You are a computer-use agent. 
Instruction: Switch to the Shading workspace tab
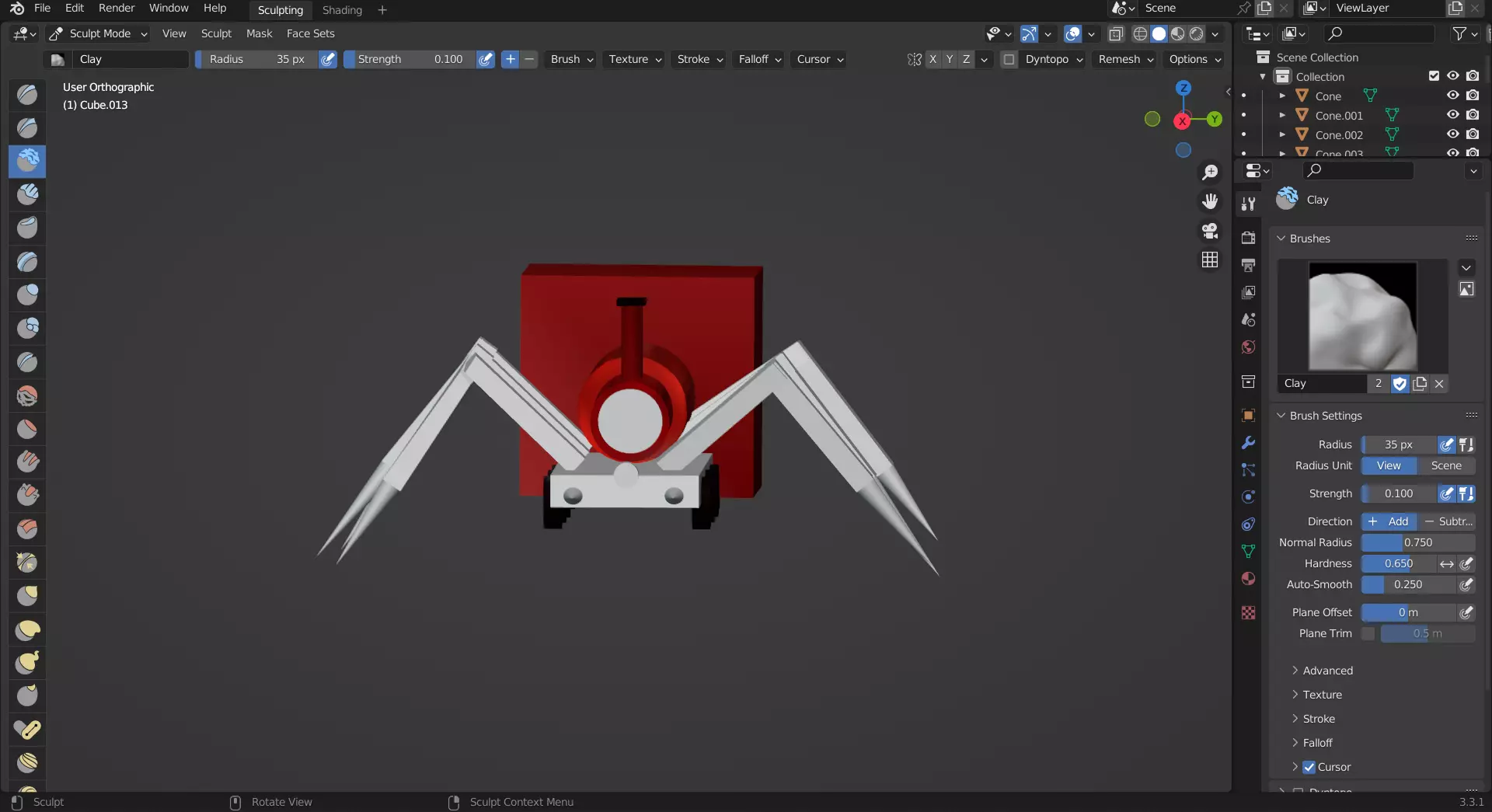[342, 10]
